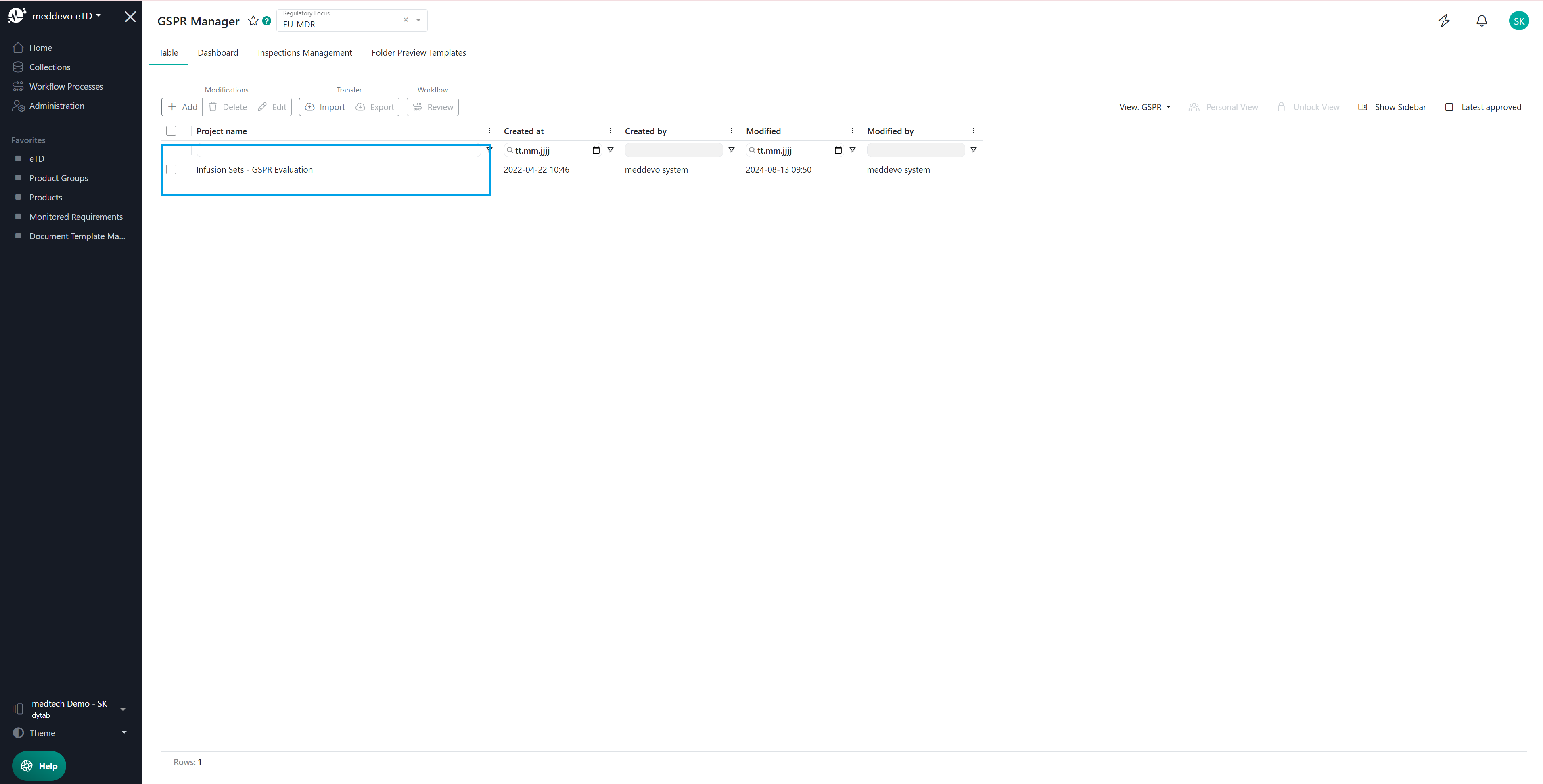Viewport: 1543px width, 784px height.
Task: Click the Import button
Action: 325,107
